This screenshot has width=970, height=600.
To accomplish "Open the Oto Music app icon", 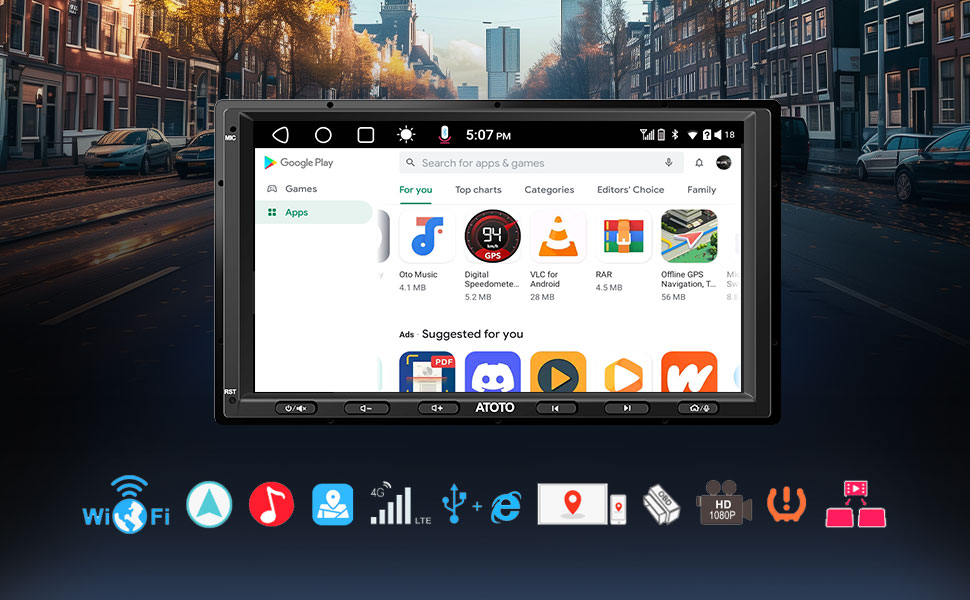I will click(426, 237).
